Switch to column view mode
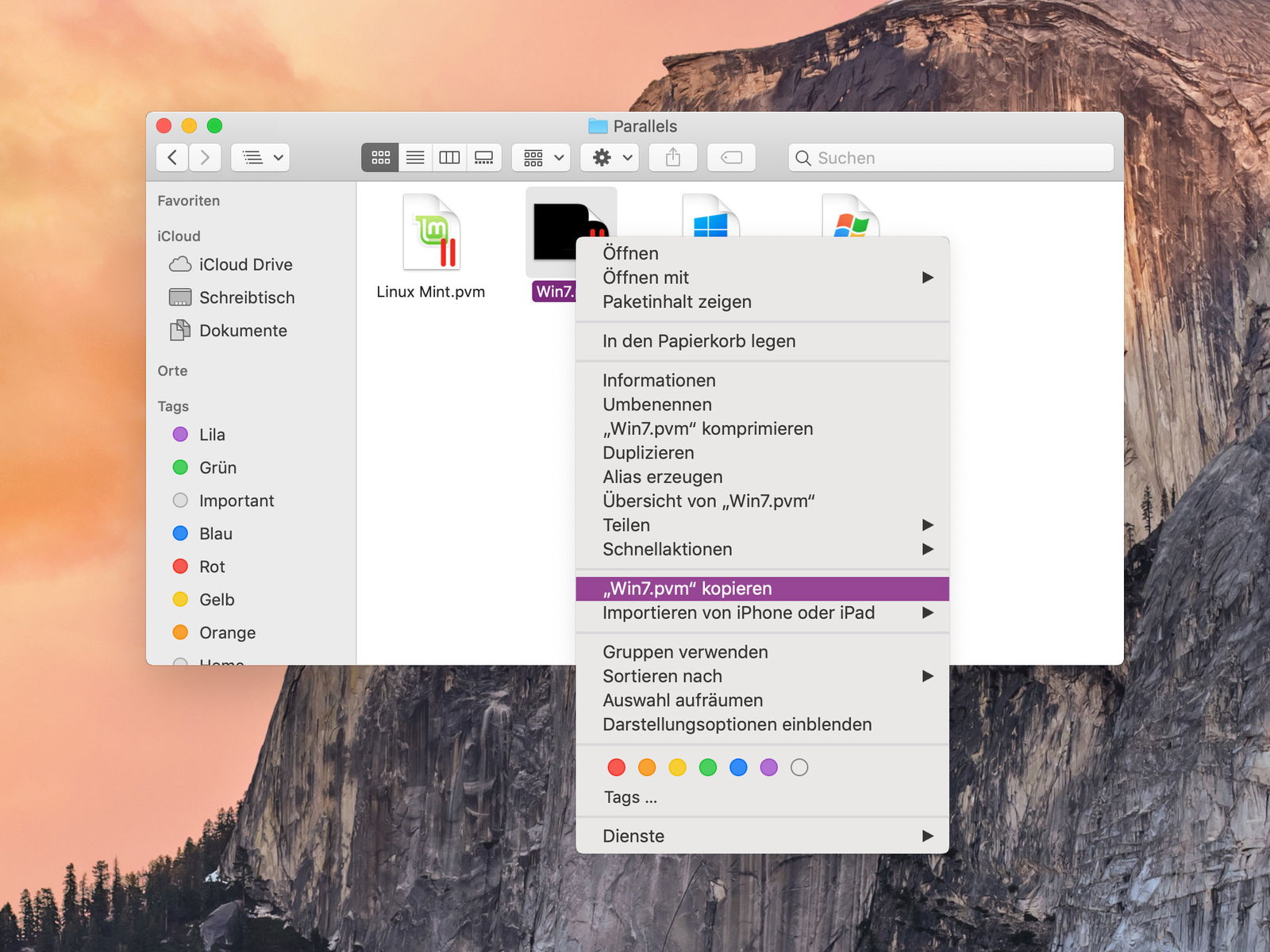 [449, 157]
